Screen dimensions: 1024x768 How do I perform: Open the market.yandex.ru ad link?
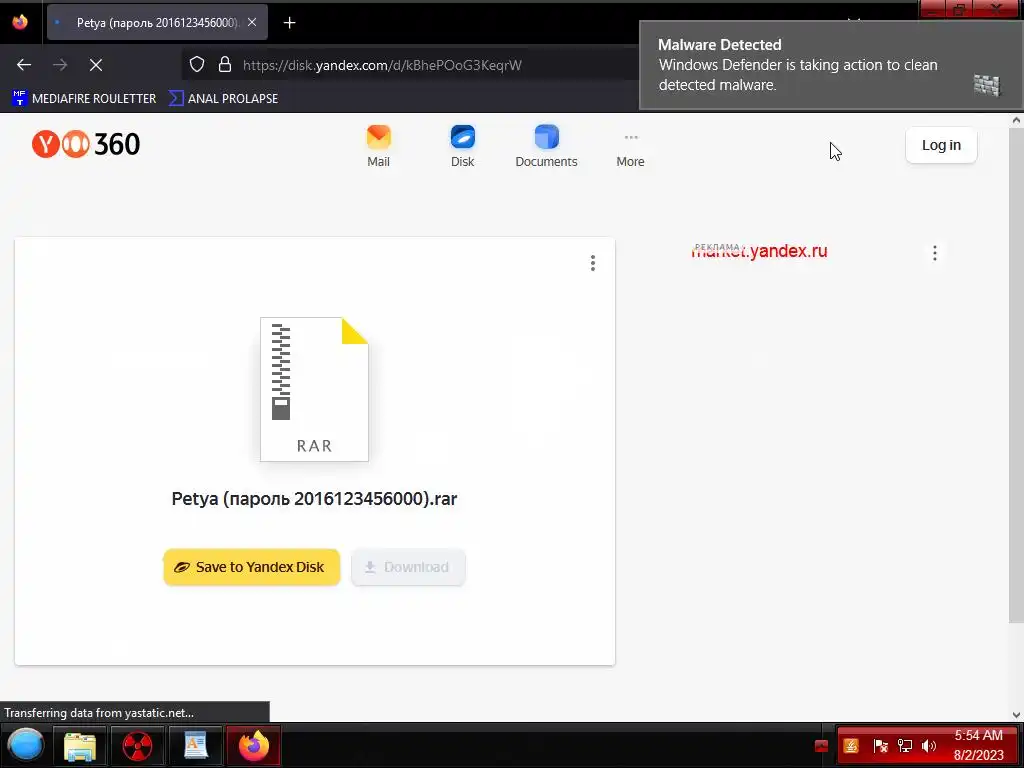coord(759,251)
